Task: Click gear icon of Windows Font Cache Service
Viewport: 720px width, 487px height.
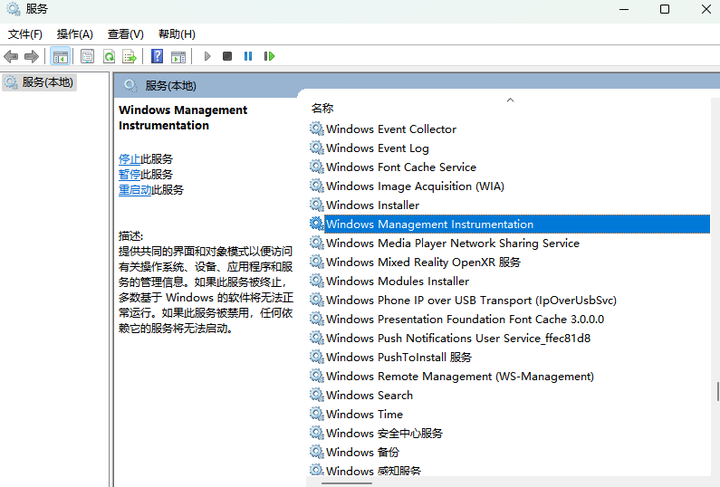Action: coord(316,166)
